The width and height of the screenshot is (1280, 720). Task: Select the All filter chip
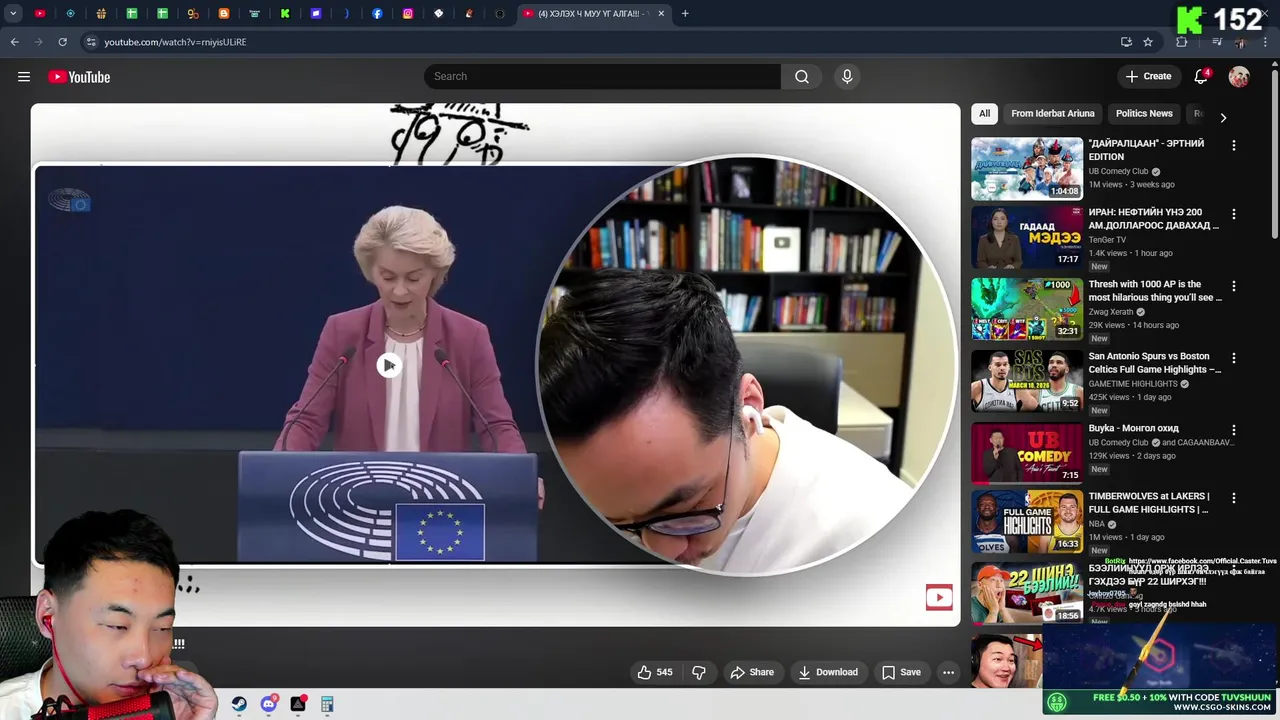(984, 114)
